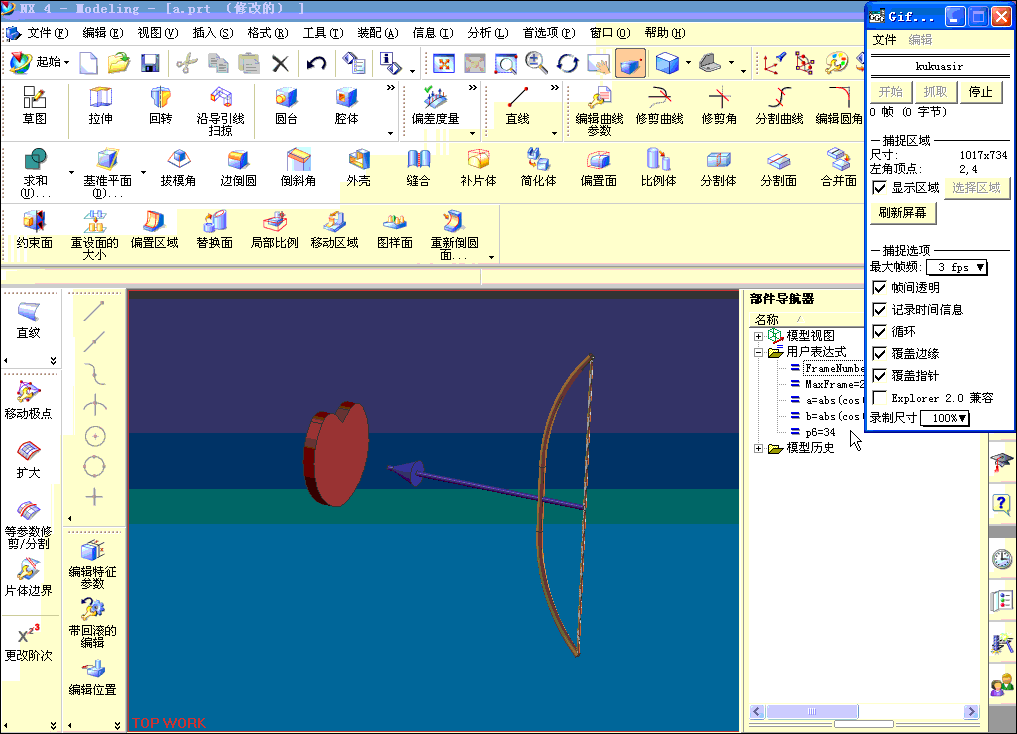1017x734 pixels.
Task: Select the 直线 line tool
Action: pyautogui.click(x=518, y=106)
